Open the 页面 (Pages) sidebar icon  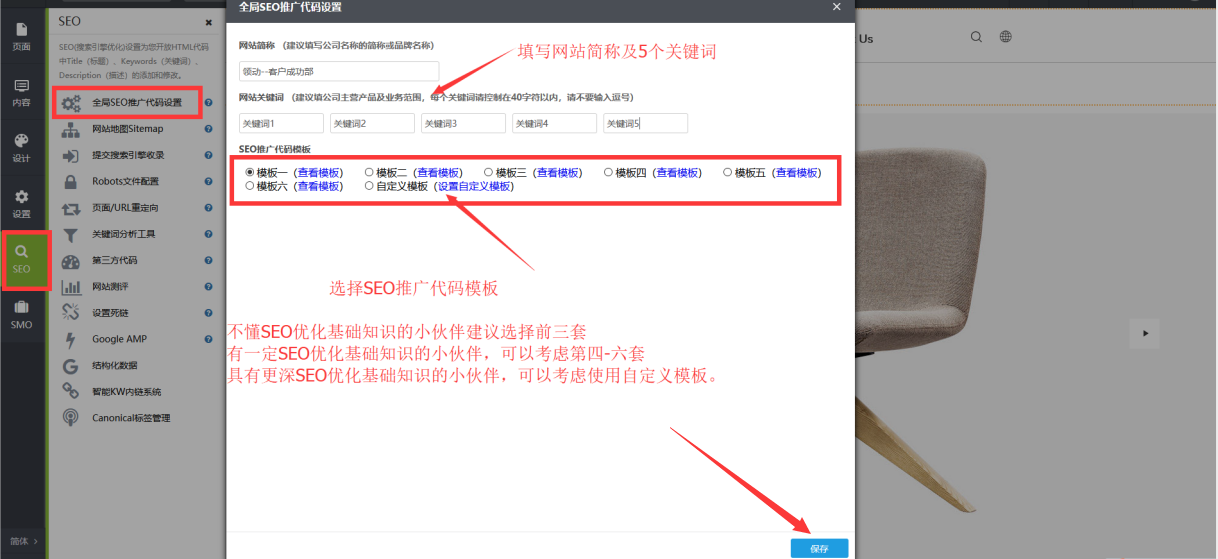pos(21,36)
